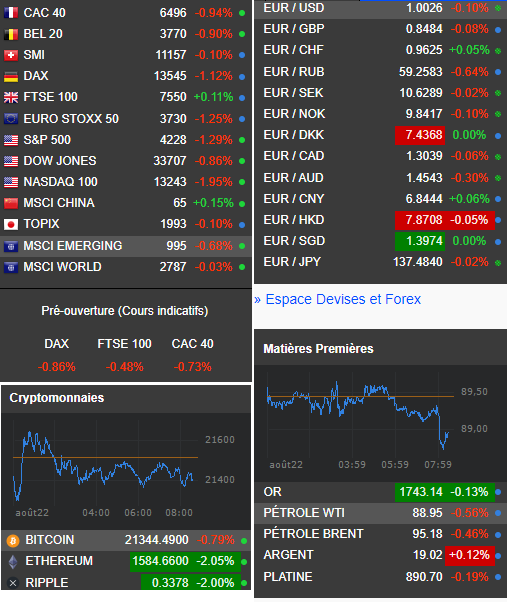
Task: Click the blue status dot on DAX row
Action: point(242,77)
